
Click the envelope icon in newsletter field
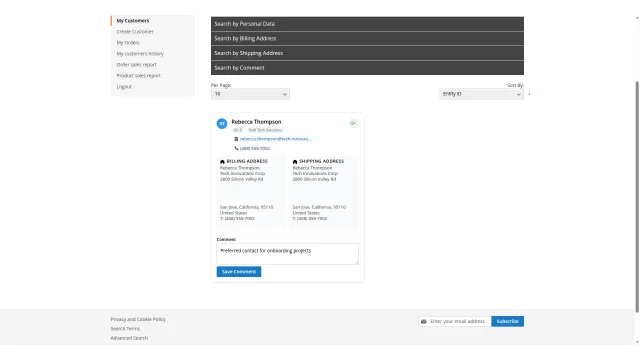tap(424, 322)
